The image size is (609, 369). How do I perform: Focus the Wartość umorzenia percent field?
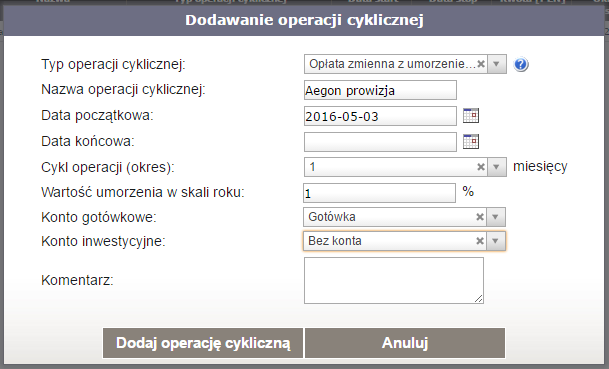(x=379, y=193)
